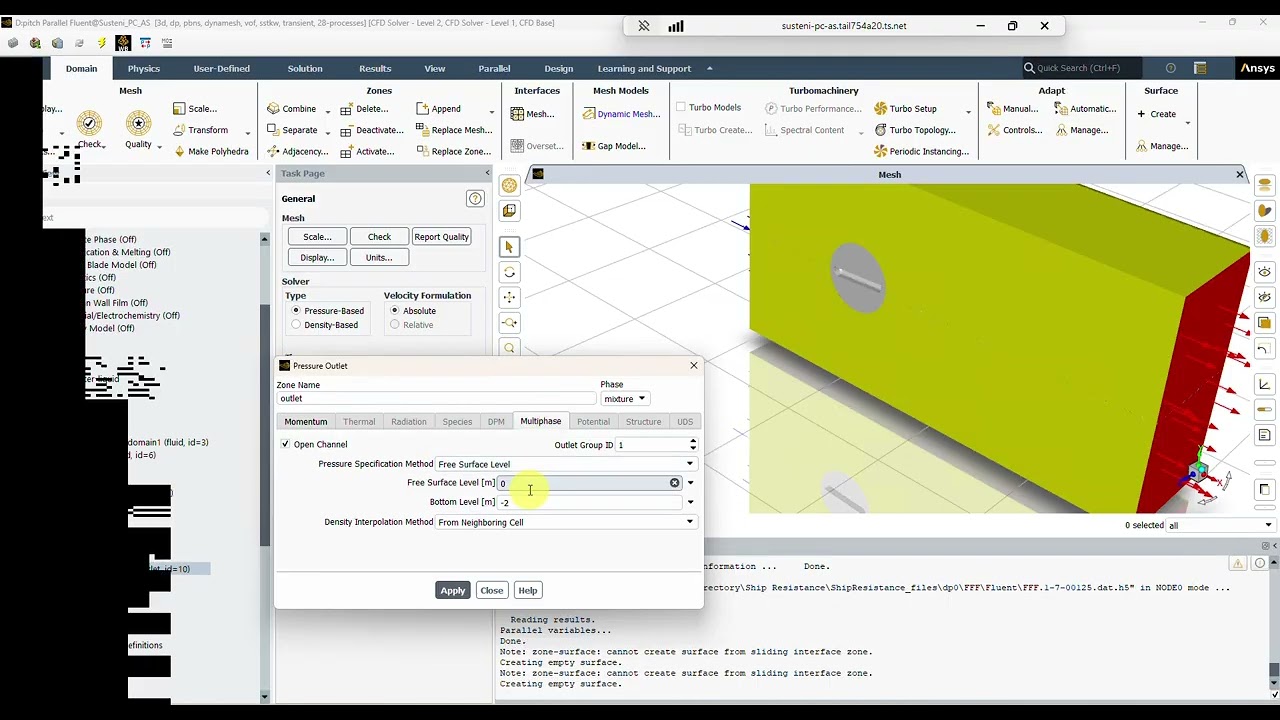1280x720 pixels.
Task: Open the Adjacency... tool
Action: tap(297, 152)
